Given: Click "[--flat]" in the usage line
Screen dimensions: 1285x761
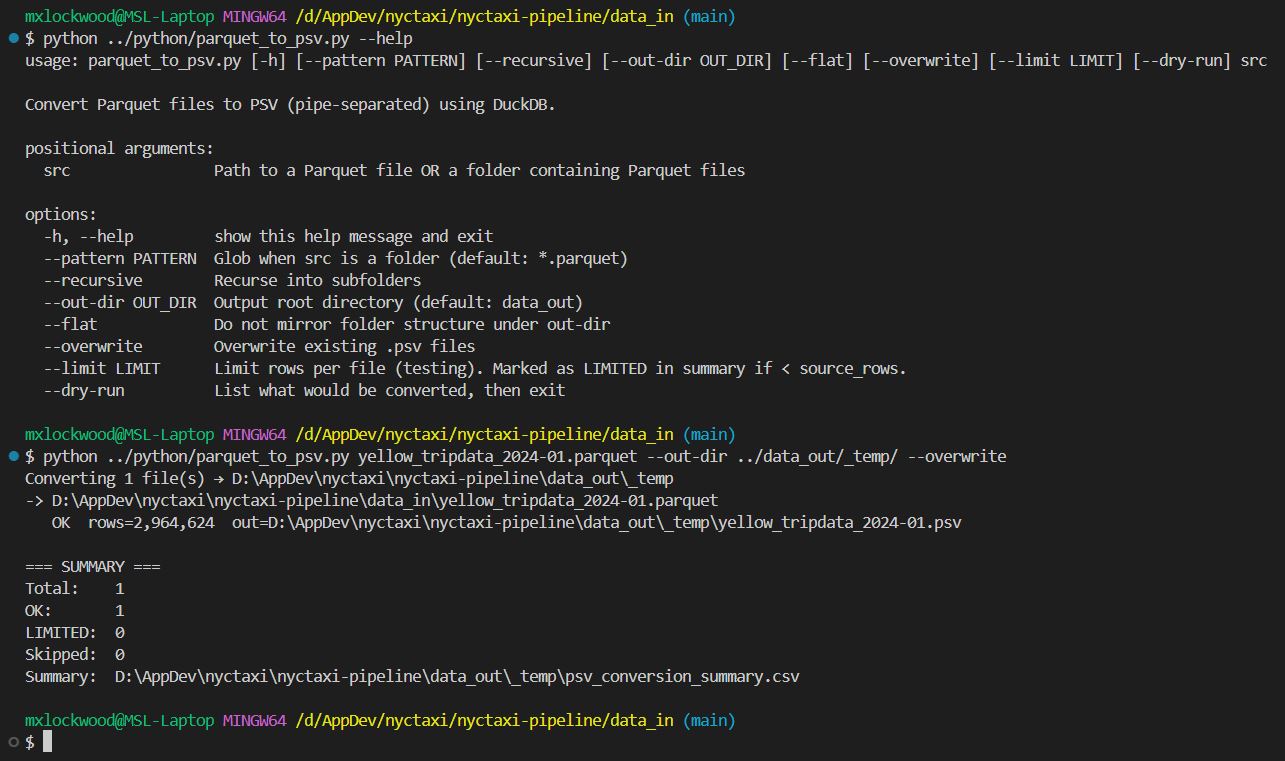Looking at the screenshot, I should [x=817, y=60].
